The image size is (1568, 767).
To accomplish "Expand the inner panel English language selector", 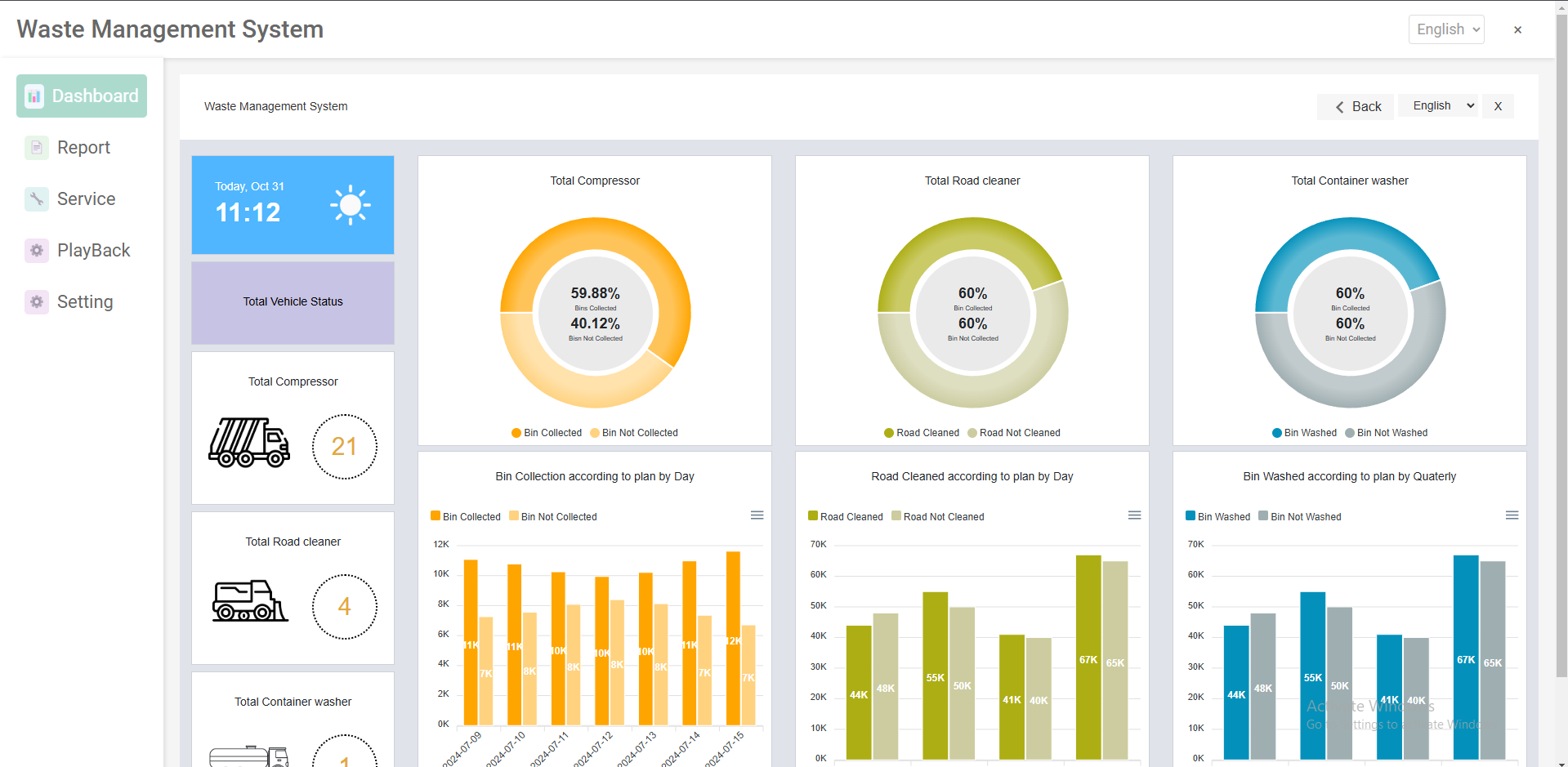I will coord(1438,105).
